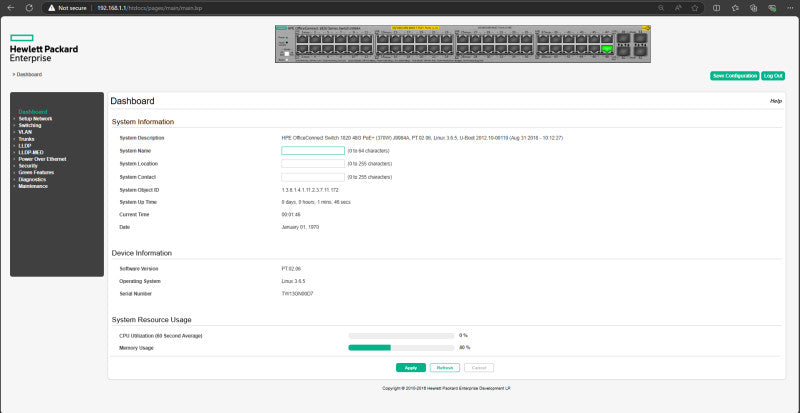Open the browser Settings and more menu
Image resolution: width=800 pixels, height=413 pixels.
coord(792,8)
